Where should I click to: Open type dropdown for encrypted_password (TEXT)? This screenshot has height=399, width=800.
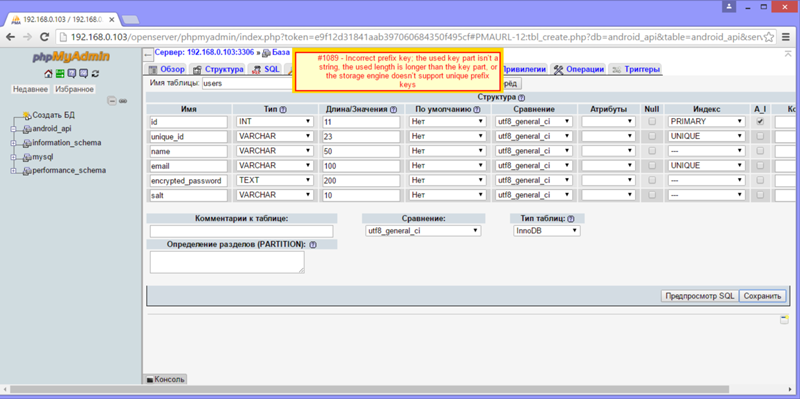[275, 180]
